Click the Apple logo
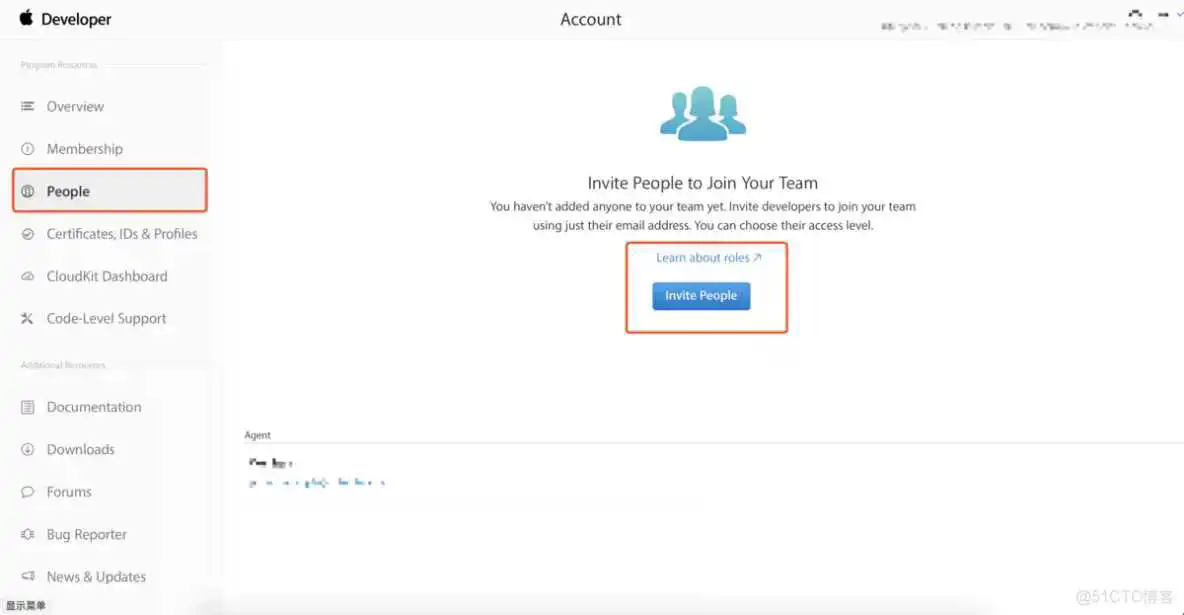The image size is (1184, 615). point(25,17)
